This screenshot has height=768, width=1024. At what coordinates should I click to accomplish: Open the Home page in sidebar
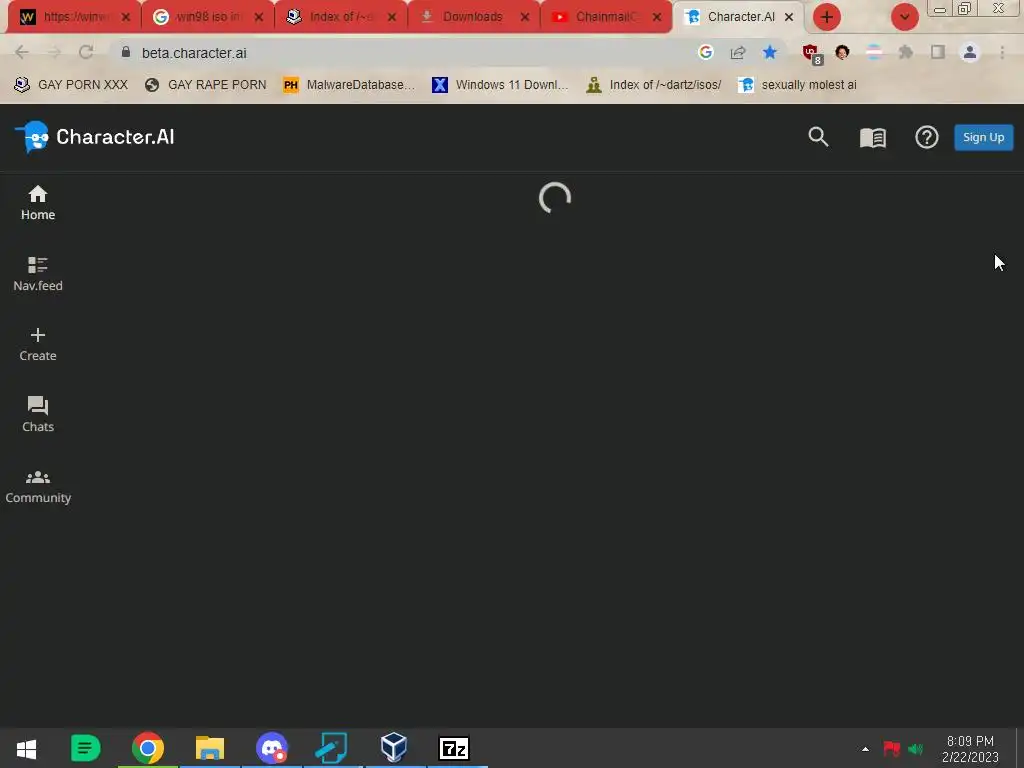click(x=38, y=203)
